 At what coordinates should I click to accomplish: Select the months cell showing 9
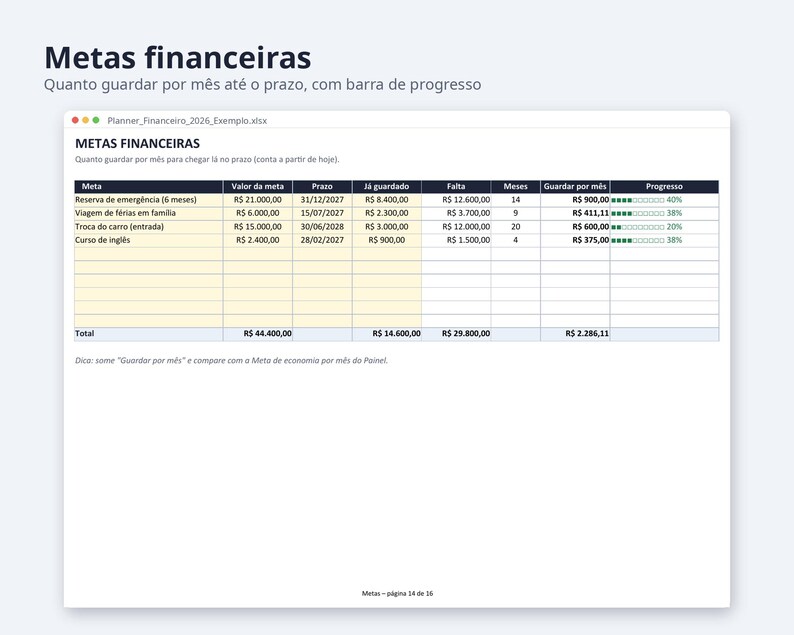point(515,213)
